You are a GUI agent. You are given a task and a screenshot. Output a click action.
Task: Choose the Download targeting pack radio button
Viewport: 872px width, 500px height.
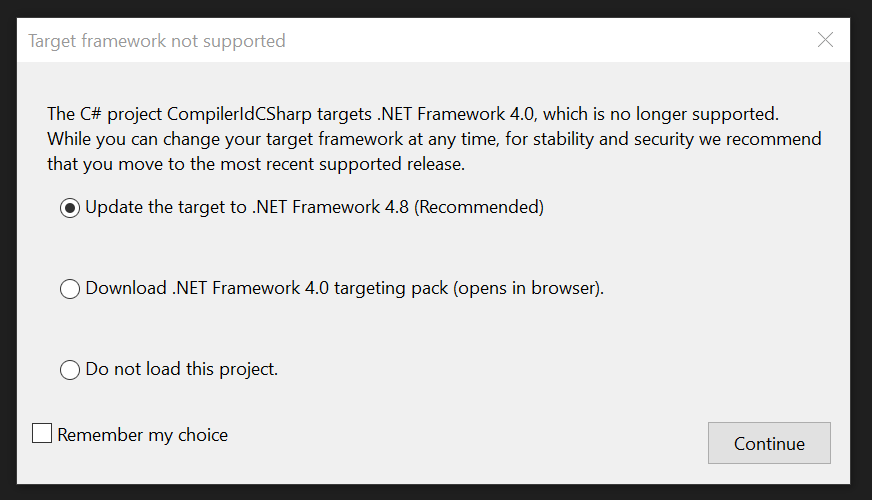click(70, 289)
